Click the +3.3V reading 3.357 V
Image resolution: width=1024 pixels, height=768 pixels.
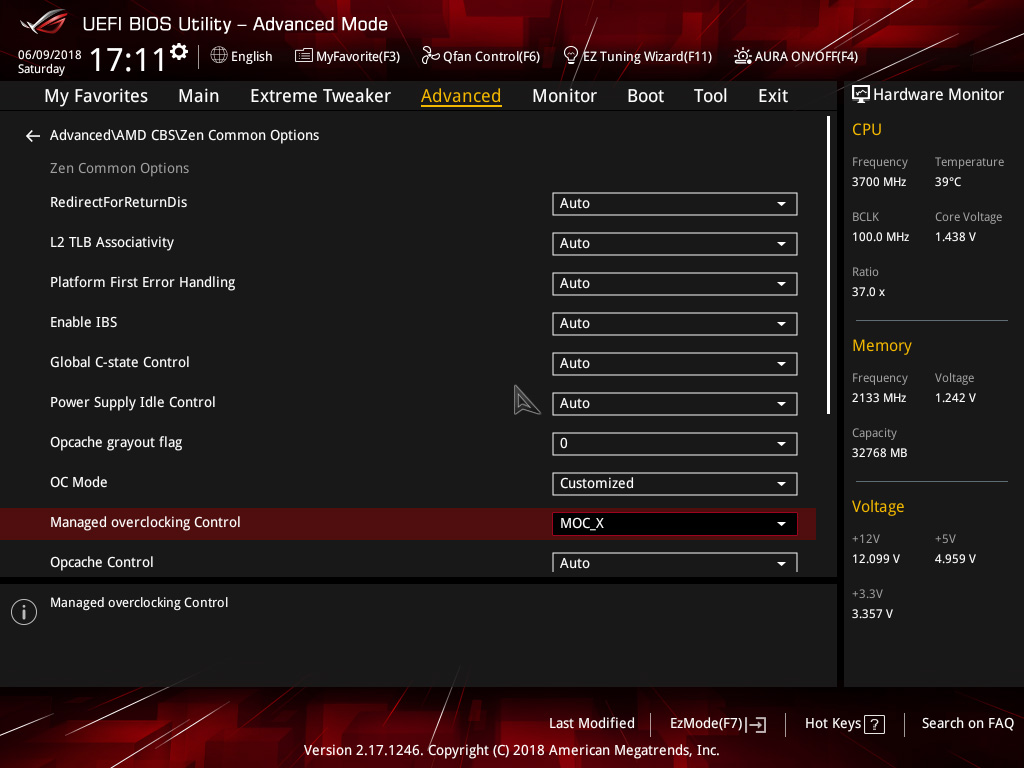[x=872, y=614]
